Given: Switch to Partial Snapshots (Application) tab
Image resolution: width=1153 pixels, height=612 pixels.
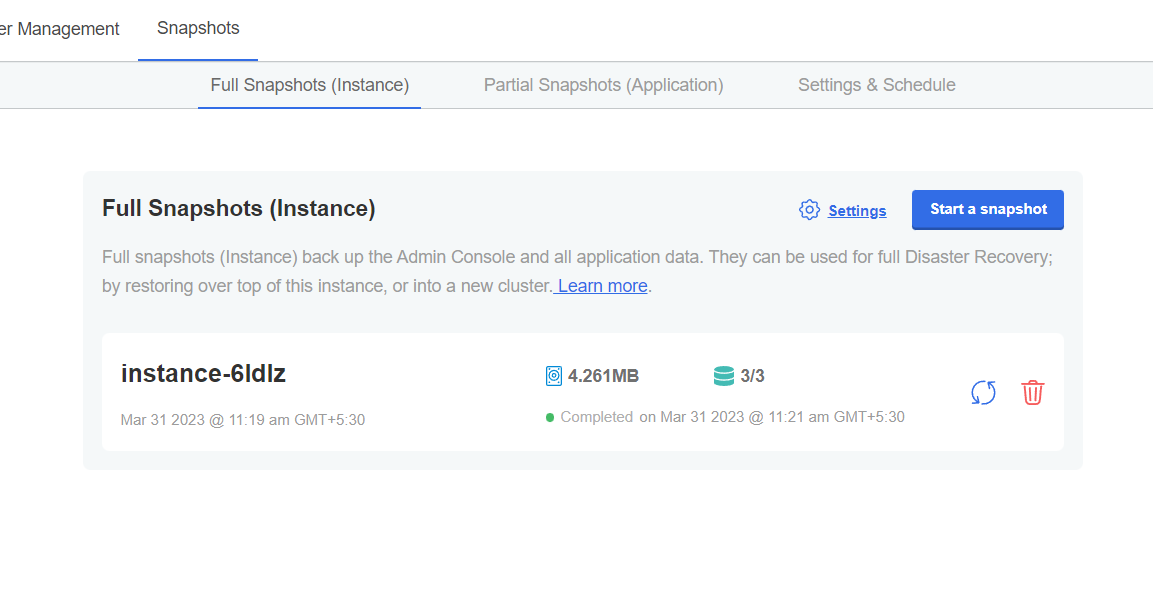Looking at the screenshot, I should pos(604,85).
